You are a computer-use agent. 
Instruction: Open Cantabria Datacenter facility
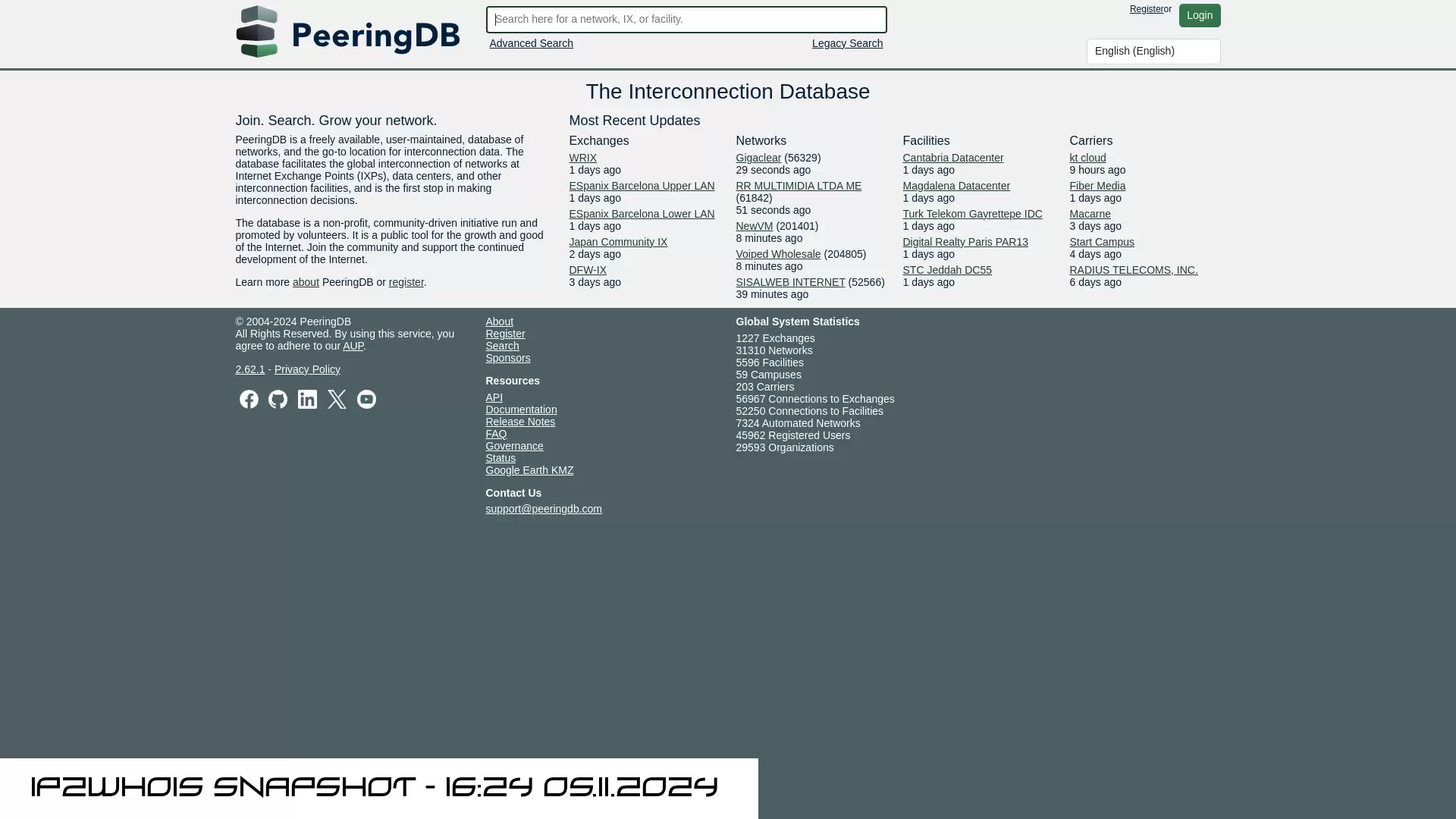[x=952, y=158]
